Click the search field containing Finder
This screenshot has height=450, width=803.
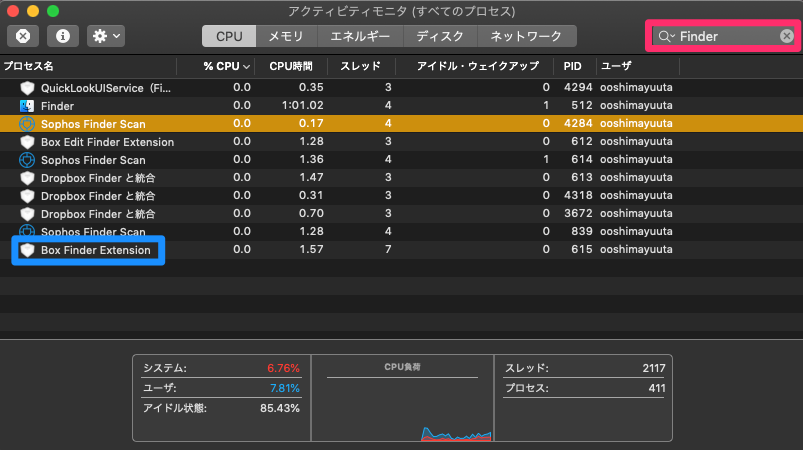coord(723,36)
